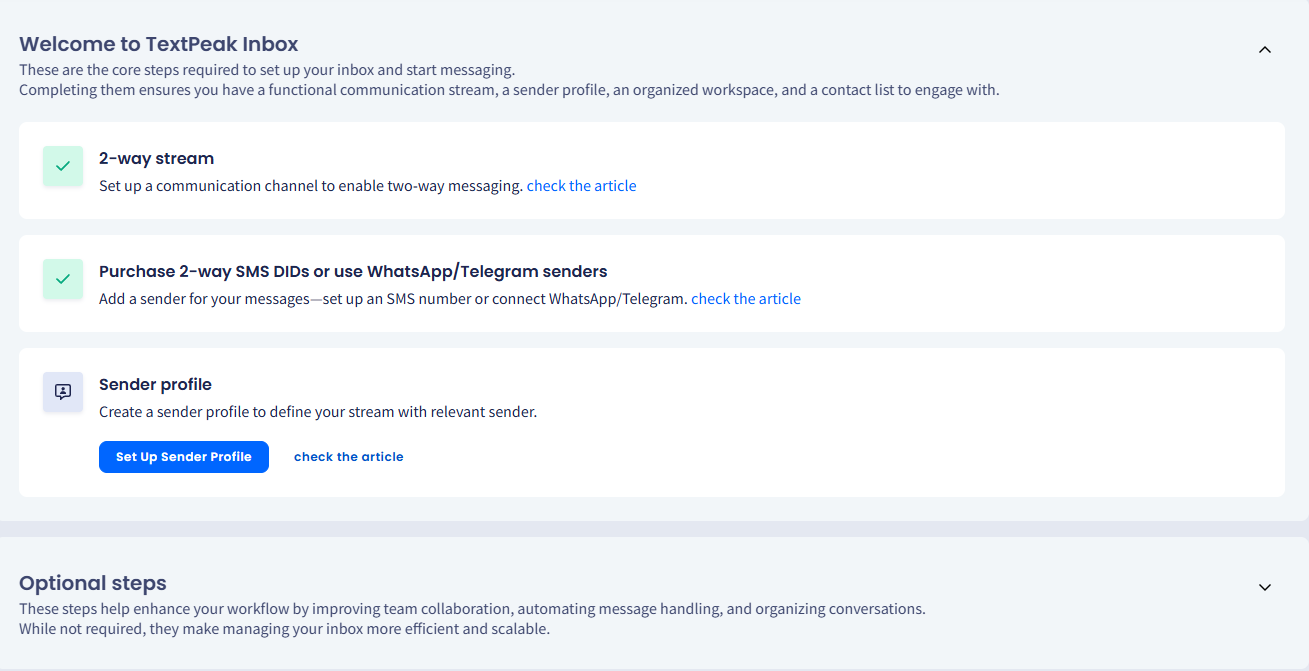Viewport: 1309px width, 671px height.
Task: Open the Sender profile article link
Action: click(349, 457)
